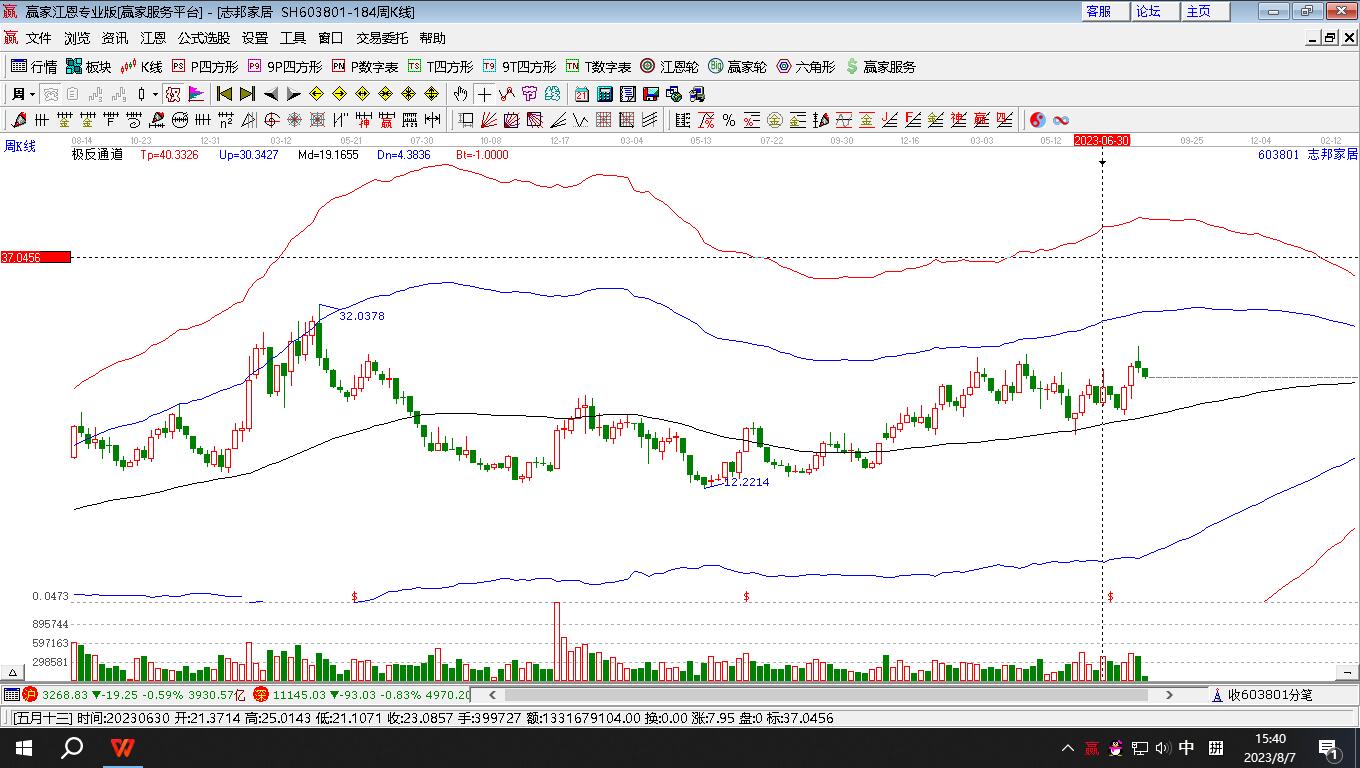The height and width of the screenshot is (768, 1360).
Task: Open the 窗口 menu
Action: point(331,38)
